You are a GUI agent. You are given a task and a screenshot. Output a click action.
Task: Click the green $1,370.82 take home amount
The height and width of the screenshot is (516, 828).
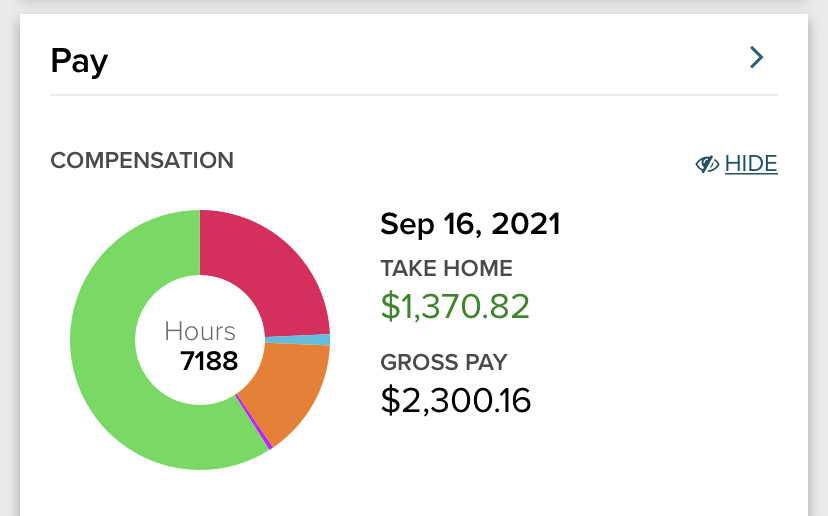click(455, 306)
